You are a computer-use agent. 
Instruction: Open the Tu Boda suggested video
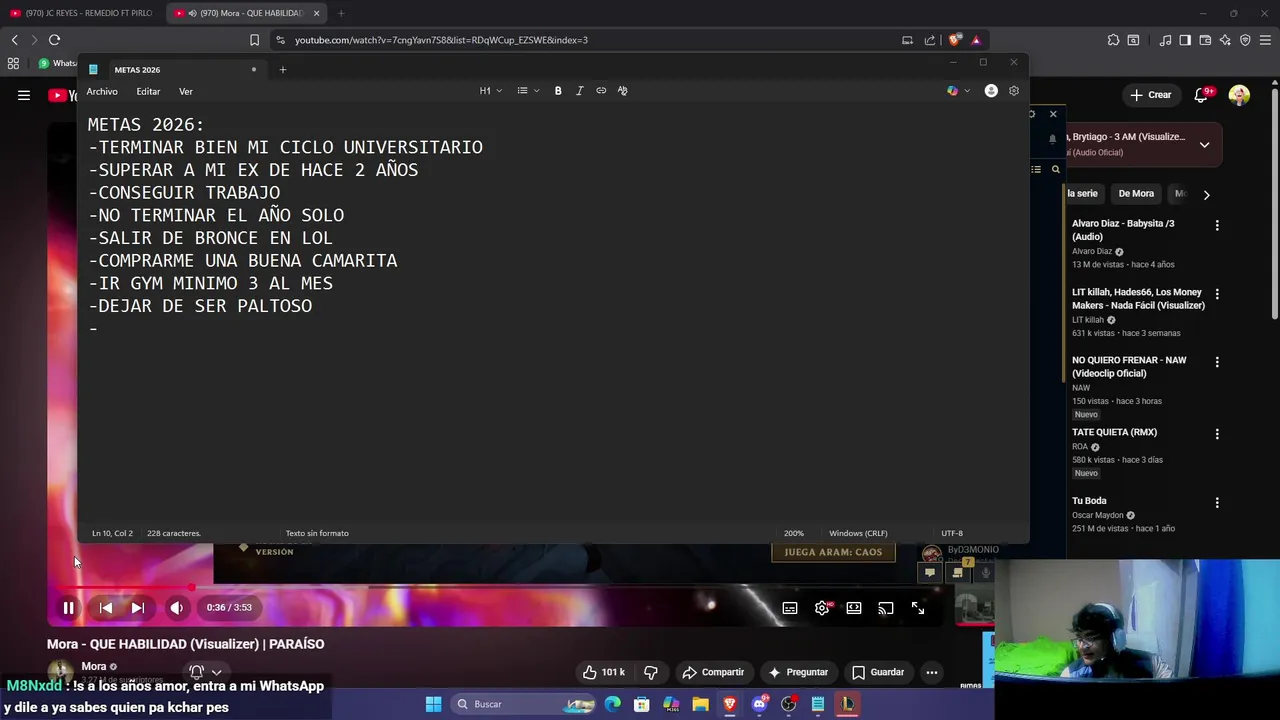(1089, 501)
